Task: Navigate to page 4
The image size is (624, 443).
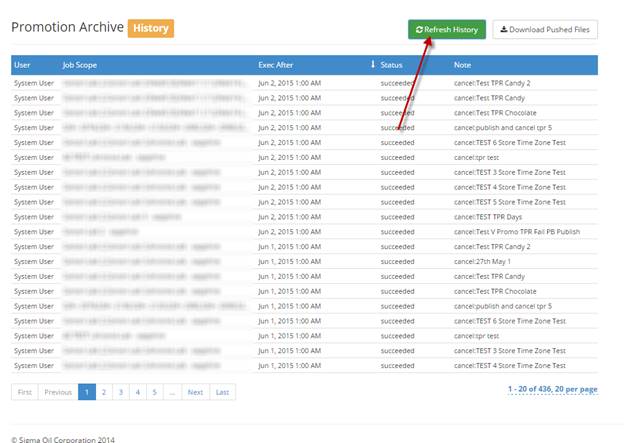Action: click(x=138, y=392)
